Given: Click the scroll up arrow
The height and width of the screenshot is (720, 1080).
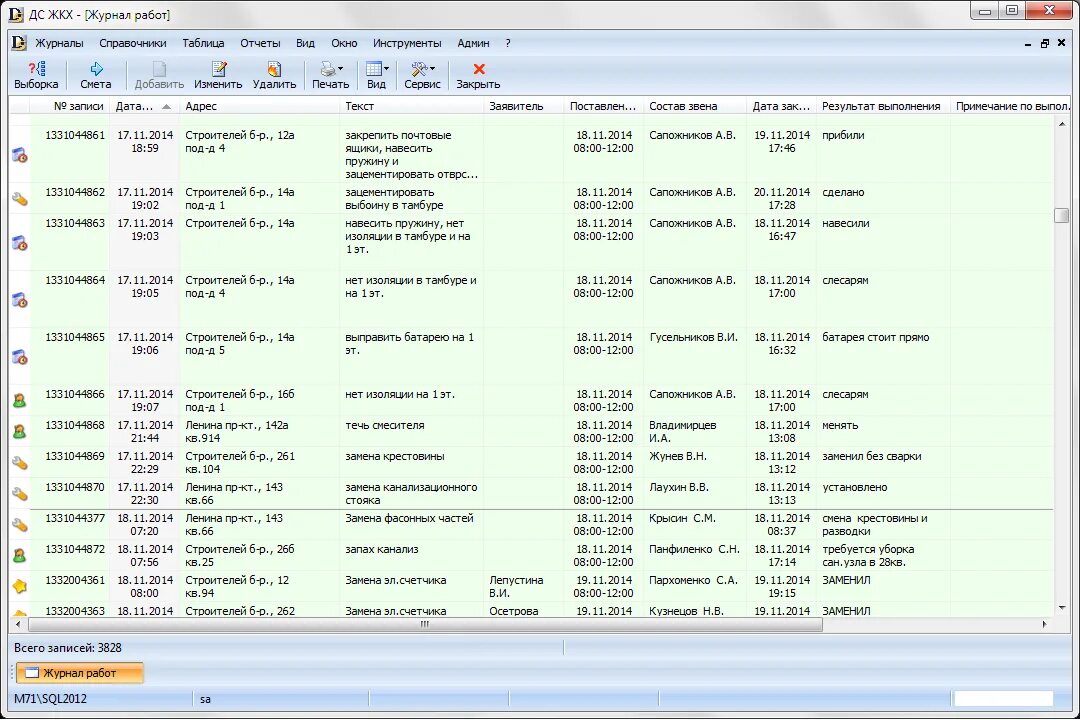Looking at the screenshot, I should [1061, 123].
